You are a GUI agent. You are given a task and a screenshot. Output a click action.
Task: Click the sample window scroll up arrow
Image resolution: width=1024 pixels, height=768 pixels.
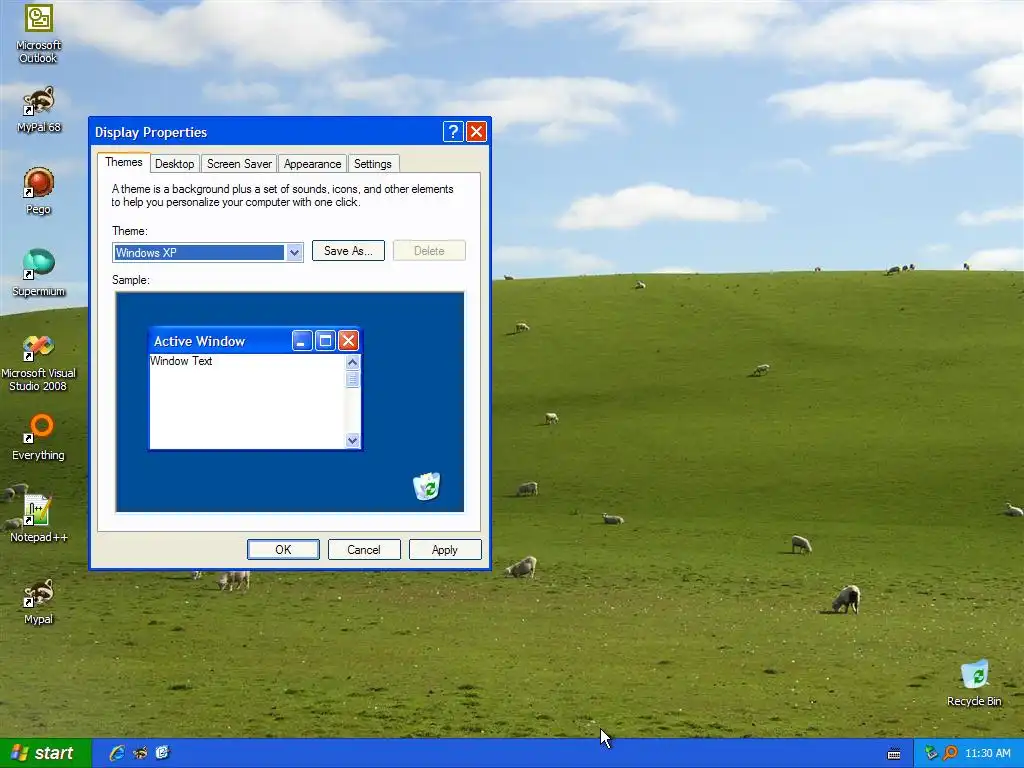(x=353, y=362)
